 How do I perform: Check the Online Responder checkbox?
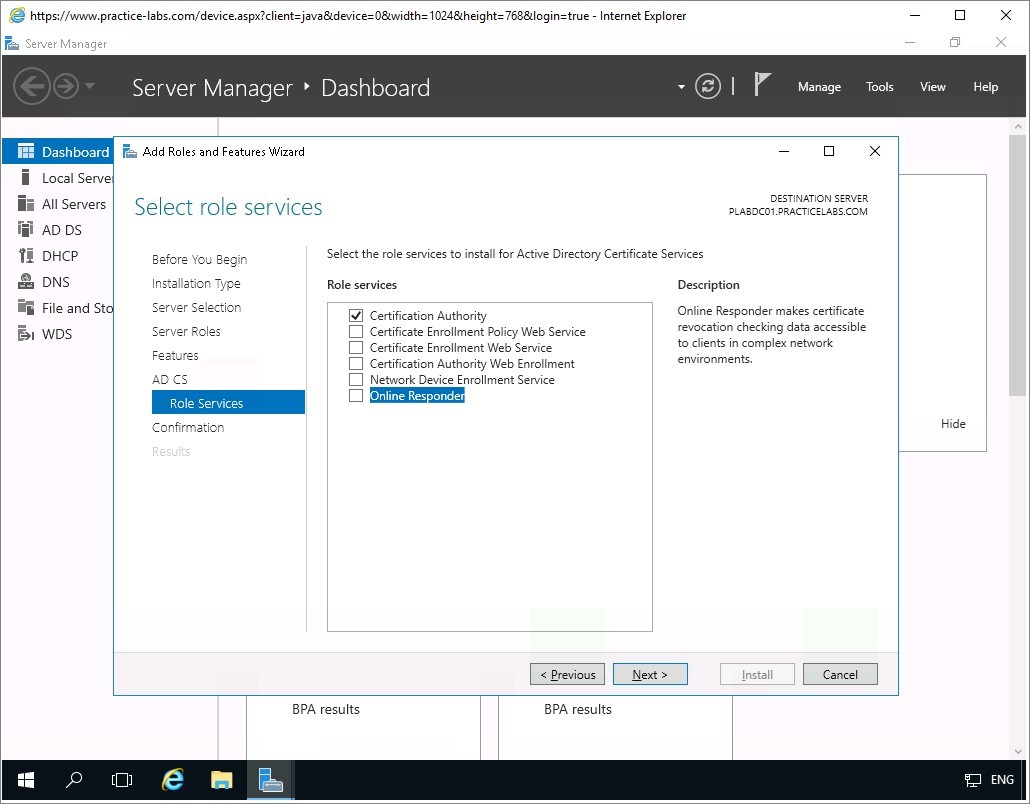tap(355, 395)
